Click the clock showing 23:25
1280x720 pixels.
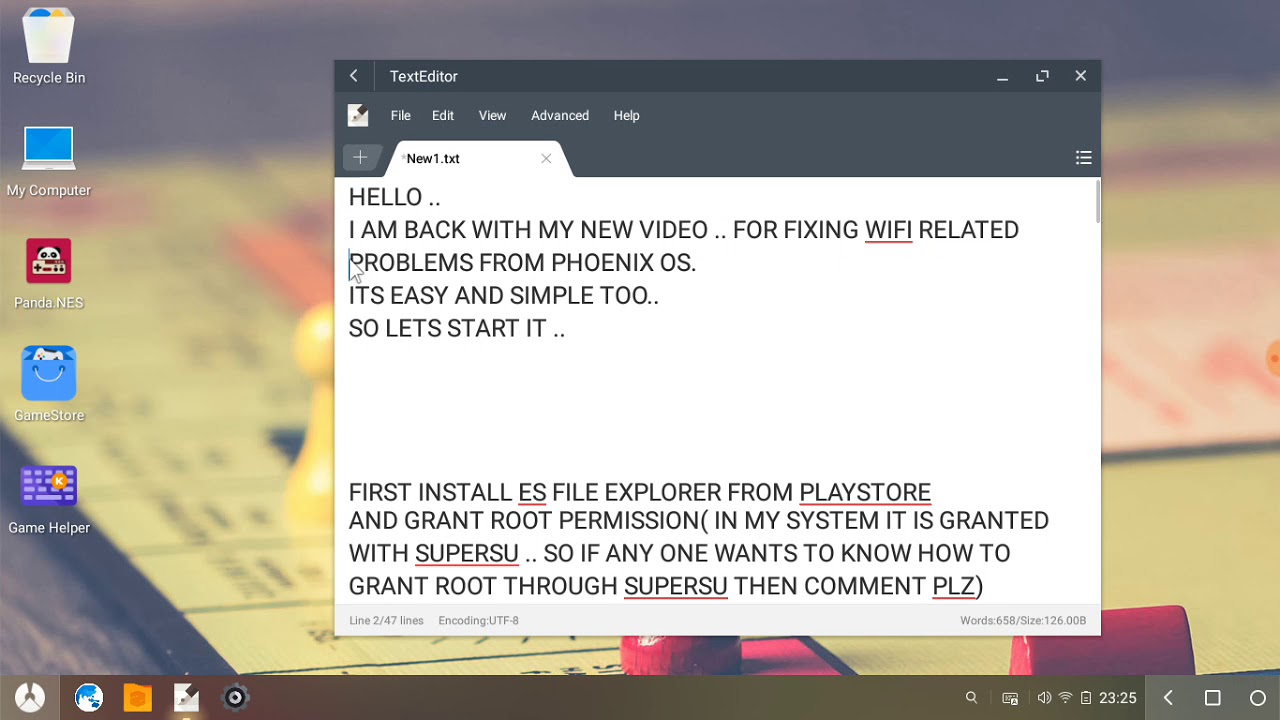pyautogui.click(x=1118, y=698)
